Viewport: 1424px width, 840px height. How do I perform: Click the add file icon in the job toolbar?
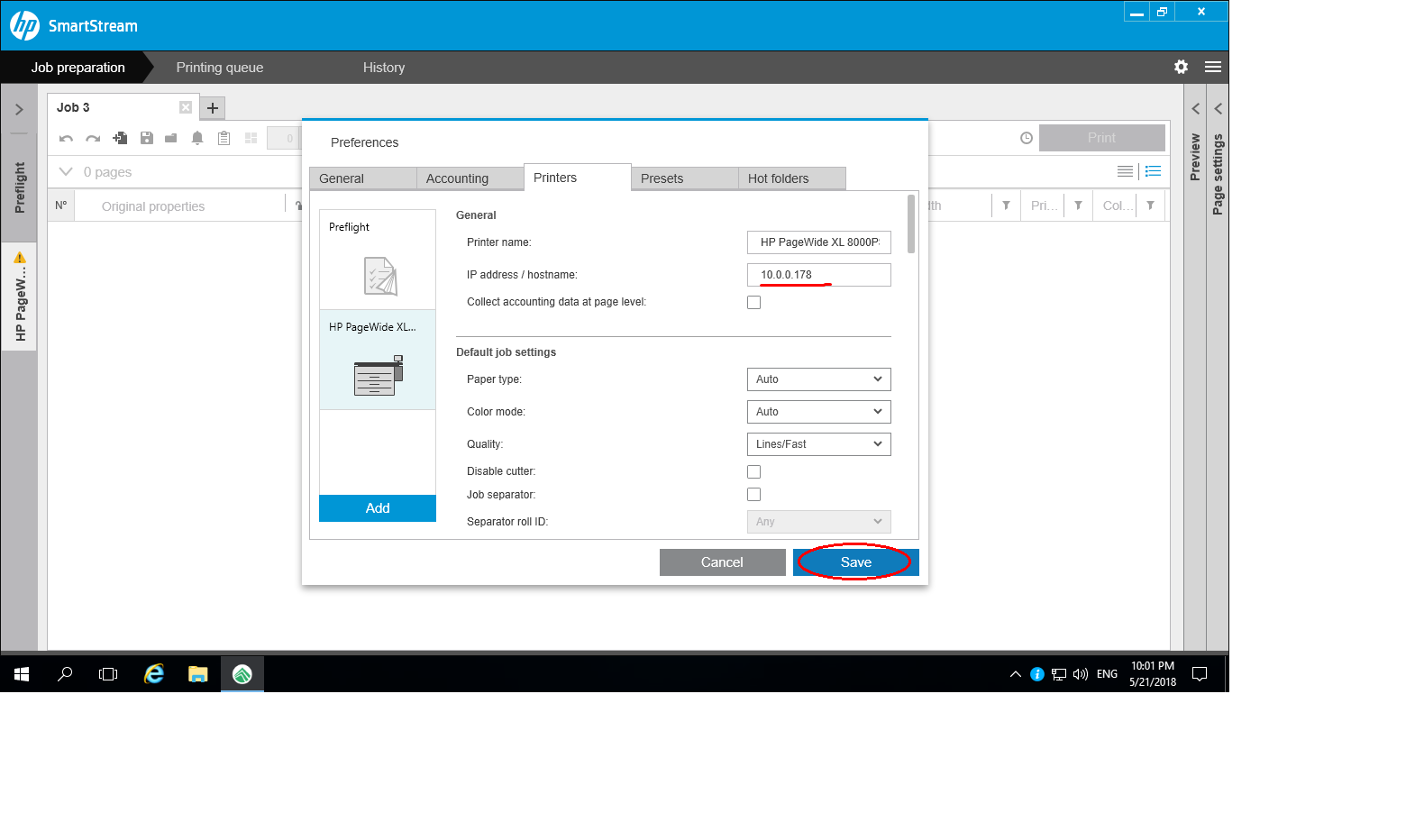click(120, 138)
